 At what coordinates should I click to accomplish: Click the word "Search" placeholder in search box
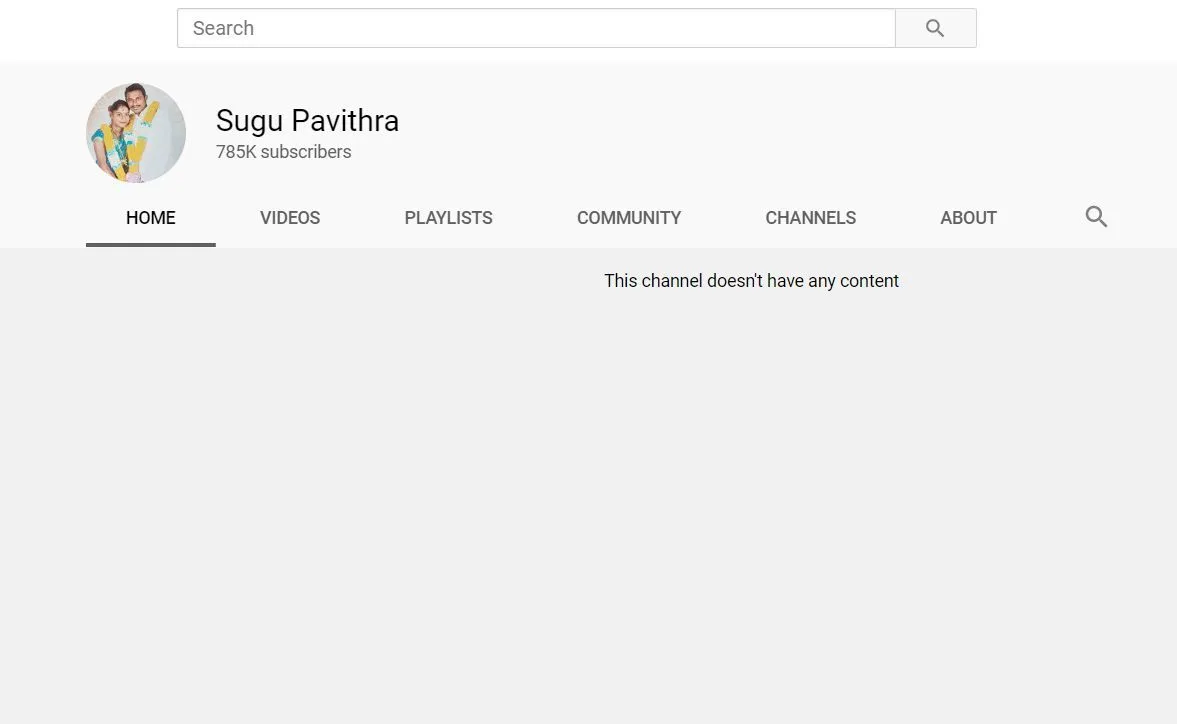pos(223,28)
